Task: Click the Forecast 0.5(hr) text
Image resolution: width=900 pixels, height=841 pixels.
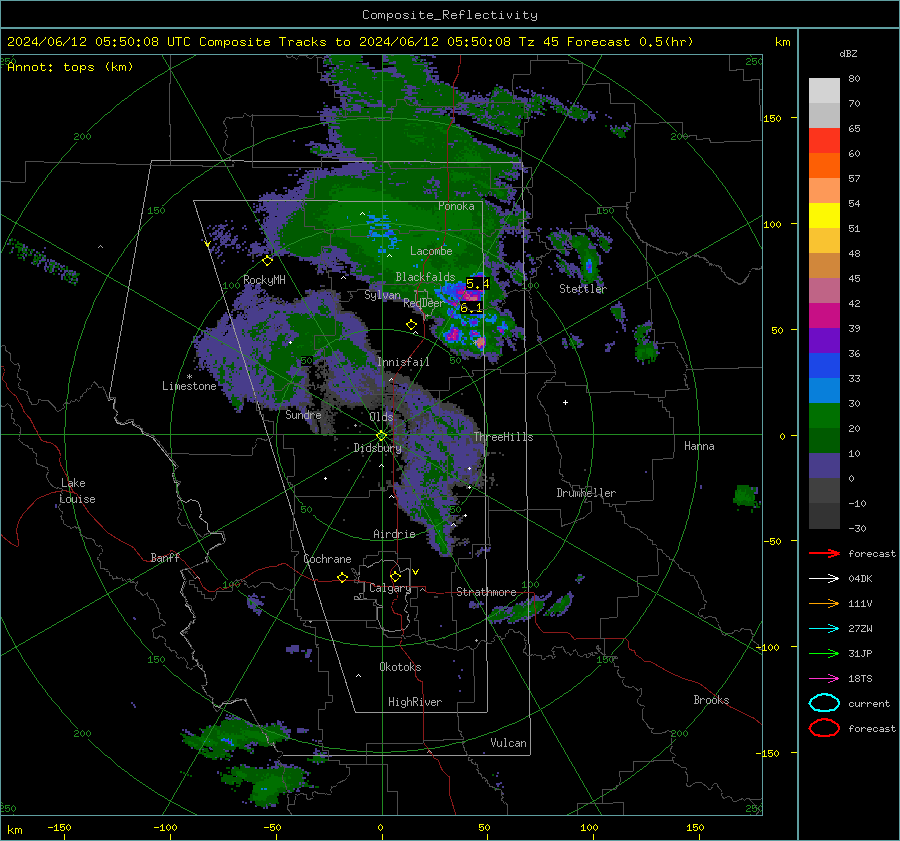Action: (630, 42)
